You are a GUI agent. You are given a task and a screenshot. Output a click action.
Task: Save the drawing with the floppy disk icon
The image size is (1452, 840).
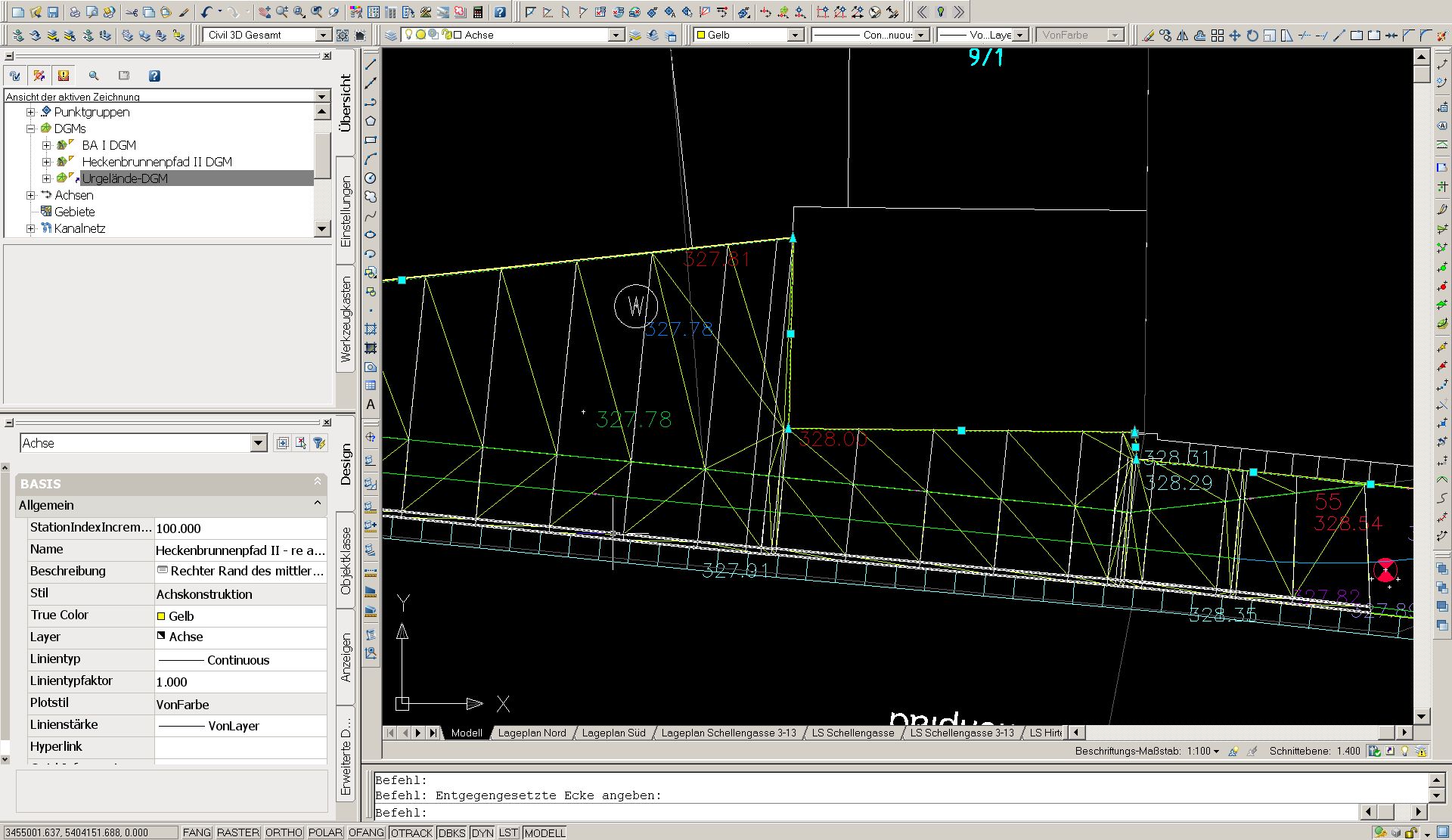[x=53, y=12]
